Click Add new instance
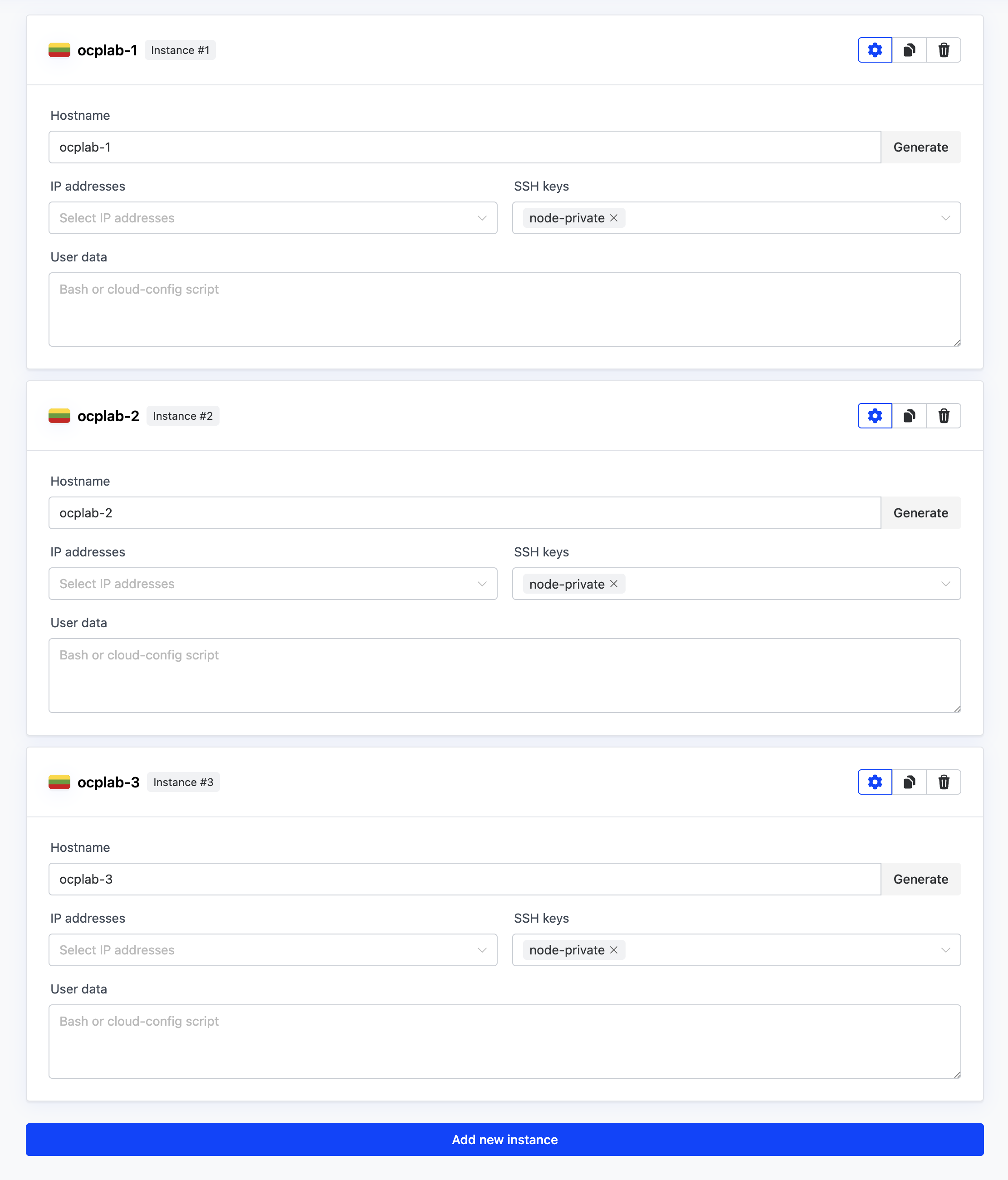The image size is (1008, 1180). [x=504, y=1140]
